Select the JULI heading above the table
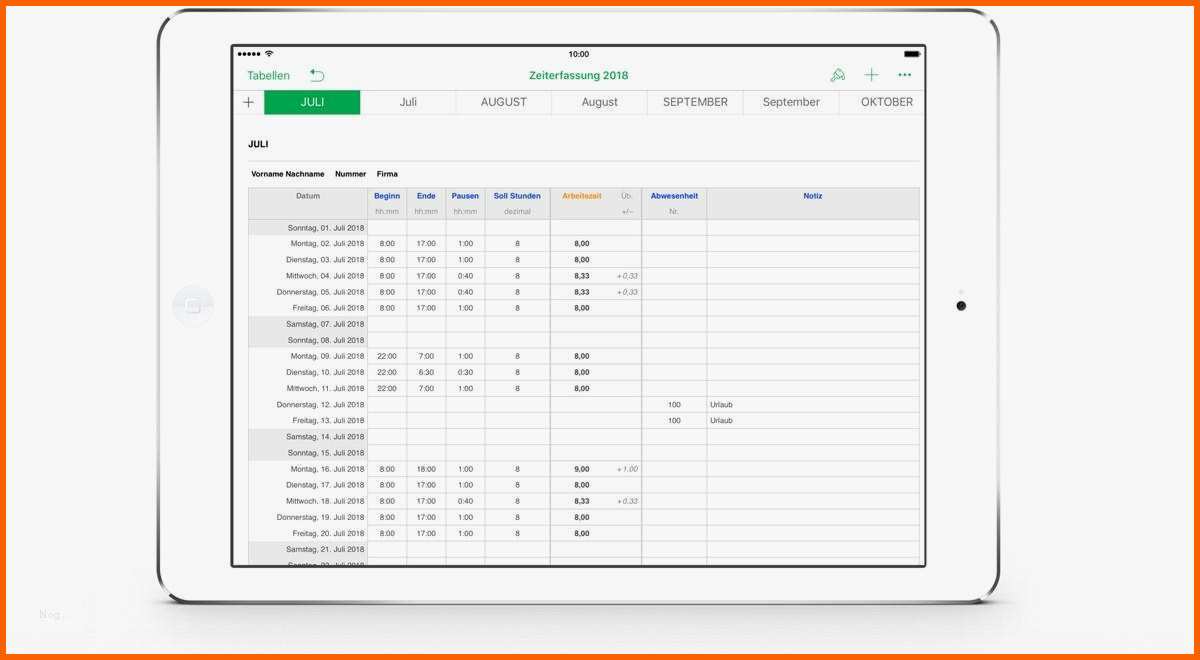 258,144
